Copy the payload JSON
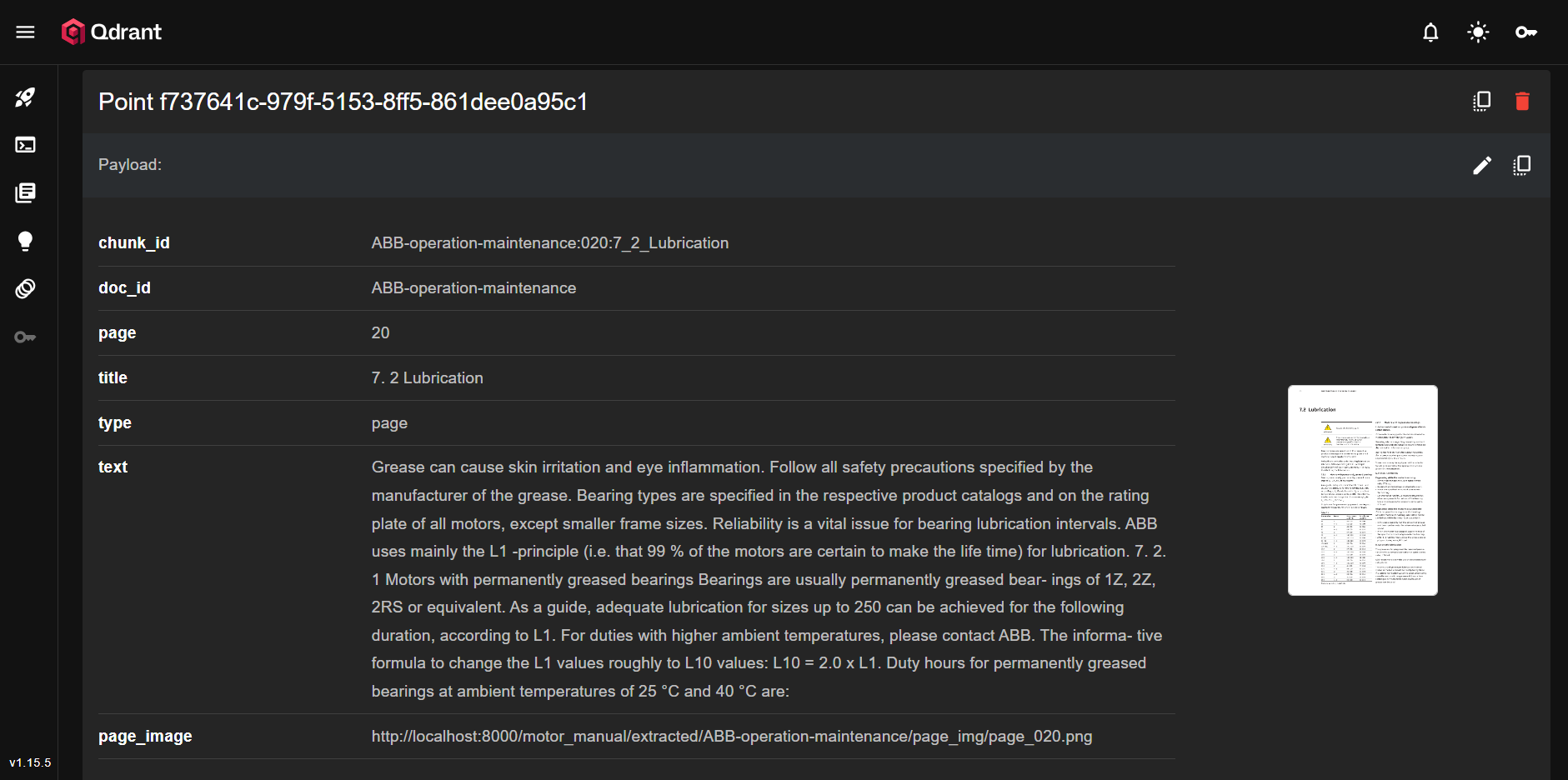The height and width of the screenshot is (780, 1568). pyautogui.click(x=1521, y=165)
